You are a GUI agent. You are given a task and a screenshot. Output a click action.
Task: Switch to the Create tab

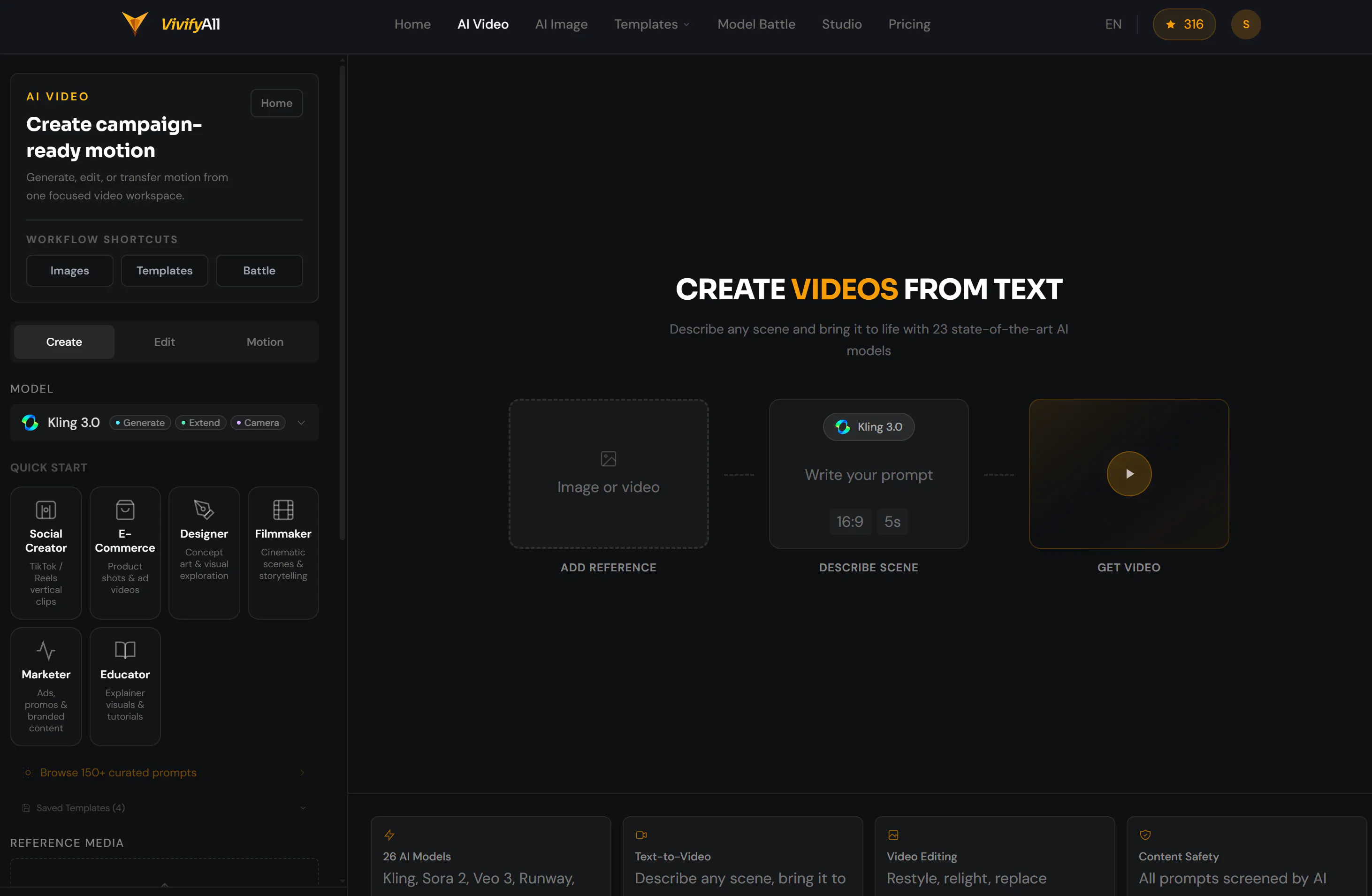coord(64,342)
